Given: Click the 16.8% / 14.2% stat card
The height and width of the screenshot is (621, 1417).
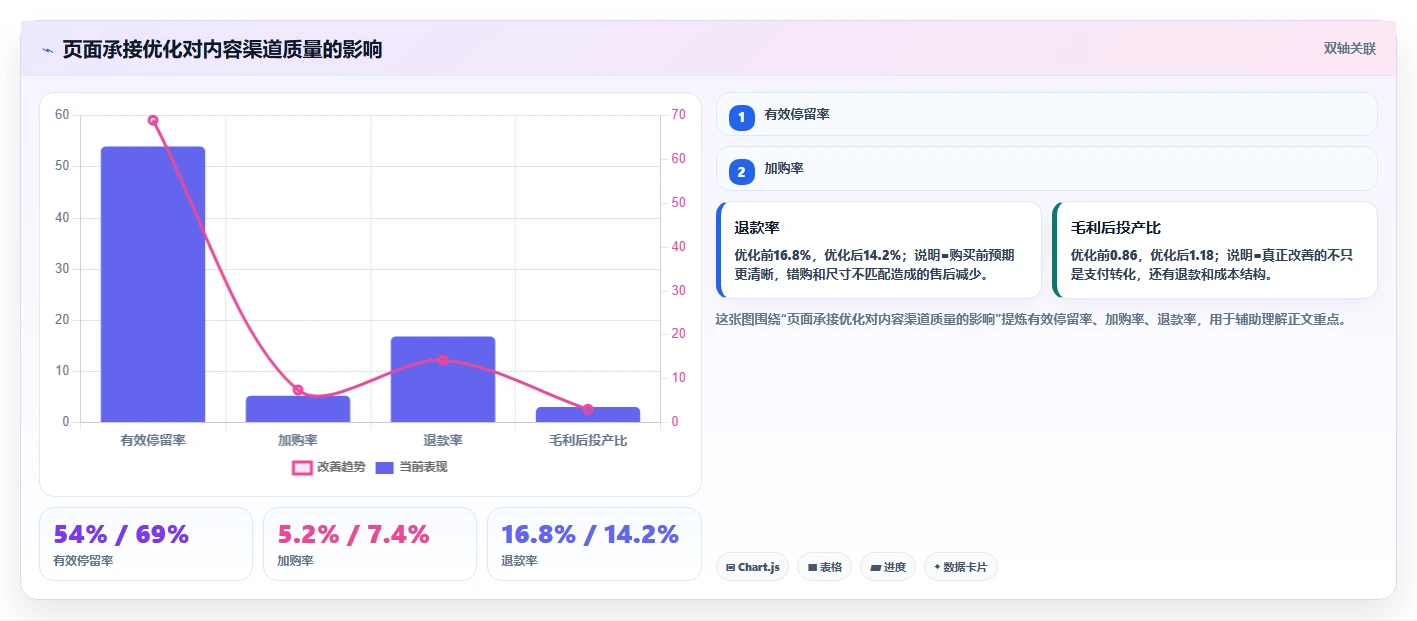Looking at the screenshot, I should (x=594, y=544).
